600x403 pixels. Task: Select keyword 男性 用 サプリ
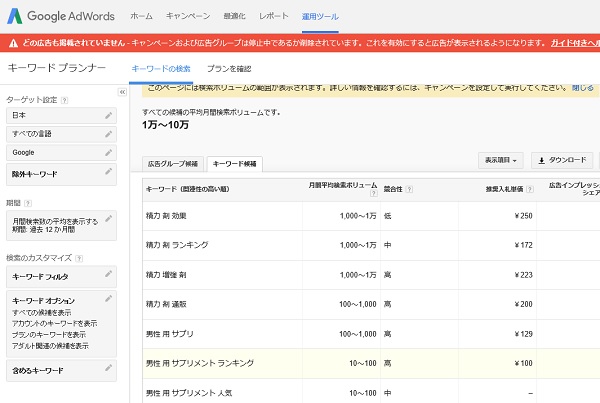click(x=170, y=334)
